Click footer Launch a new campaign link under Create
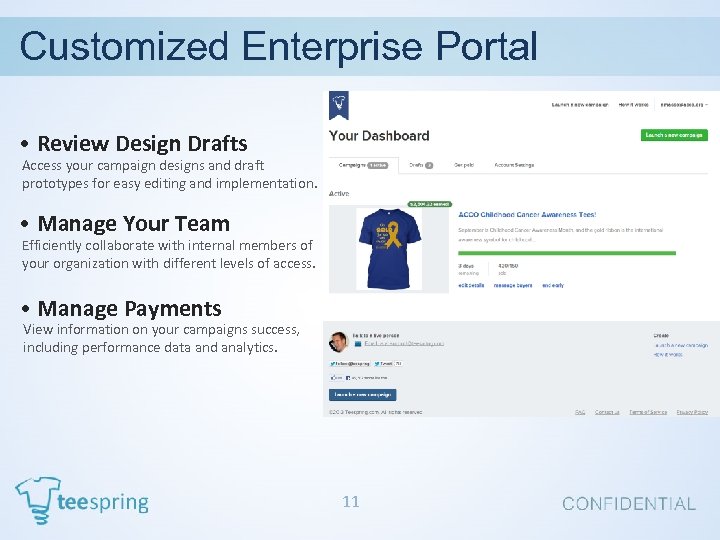The width and height of the screenshot is (720, 540). (681, 345)
